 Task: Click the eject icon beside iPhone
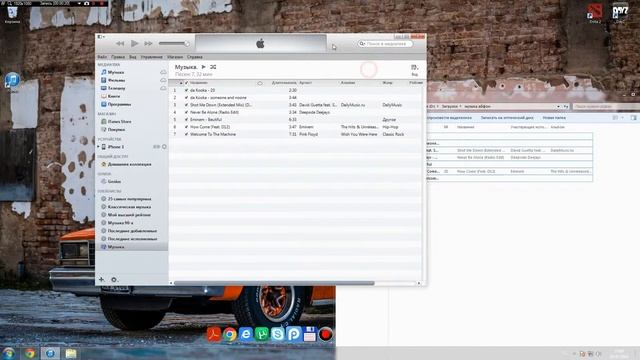(x=164, y=147)
